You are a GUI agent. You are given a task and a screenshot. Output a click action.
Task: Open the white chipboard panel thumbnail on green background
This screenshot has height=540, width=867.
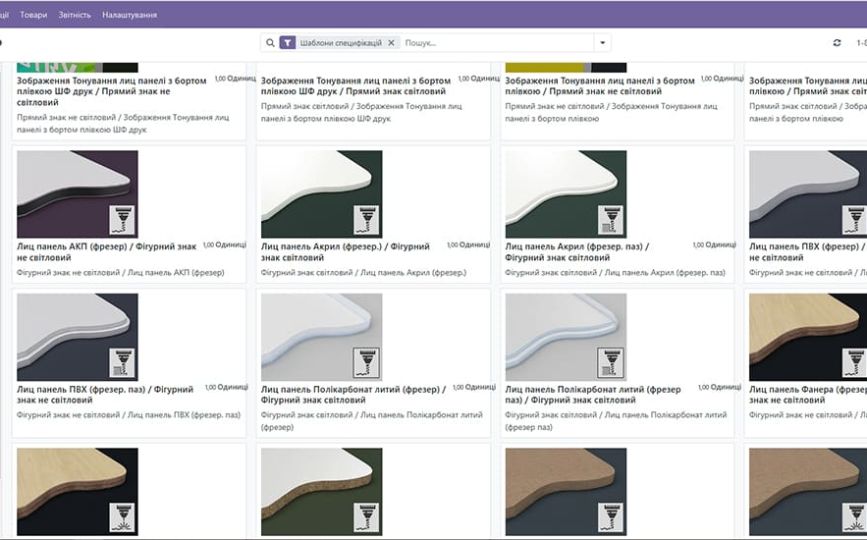321,491
